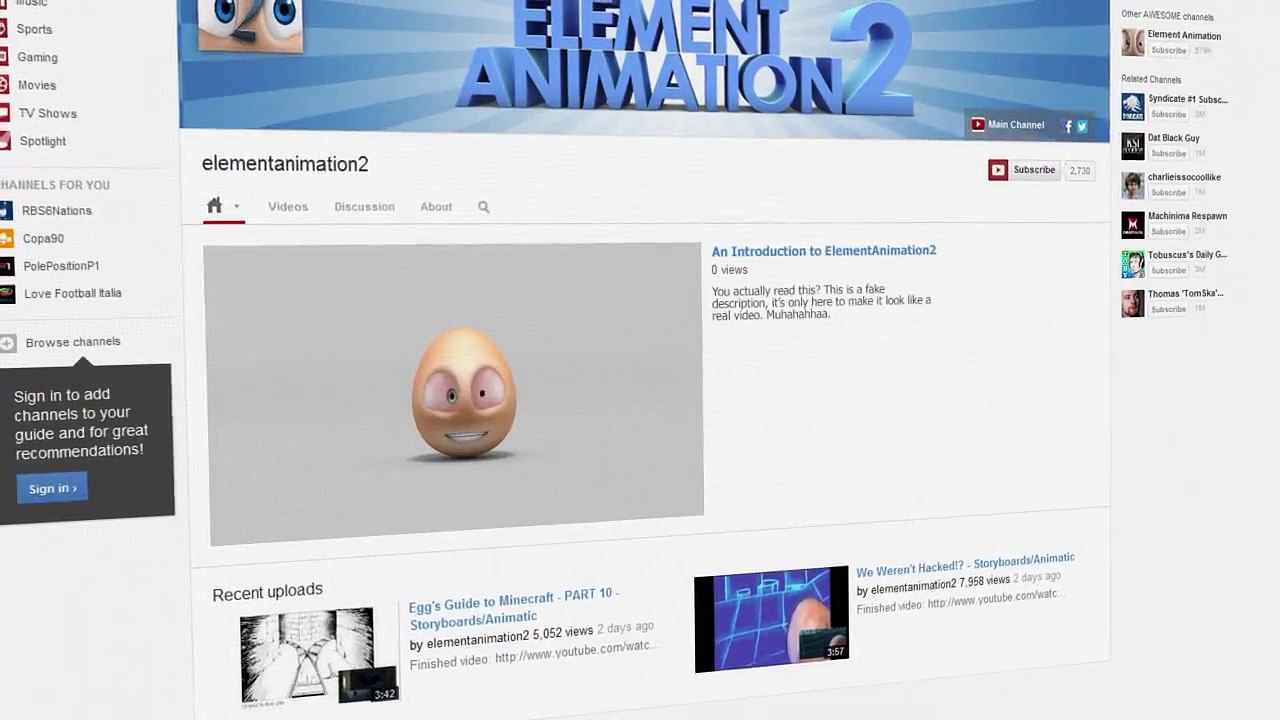Open the blue grid We Weren't Hacked thumbnail
This screenshot has height=720, width=1280.
(x=771, y=620)
